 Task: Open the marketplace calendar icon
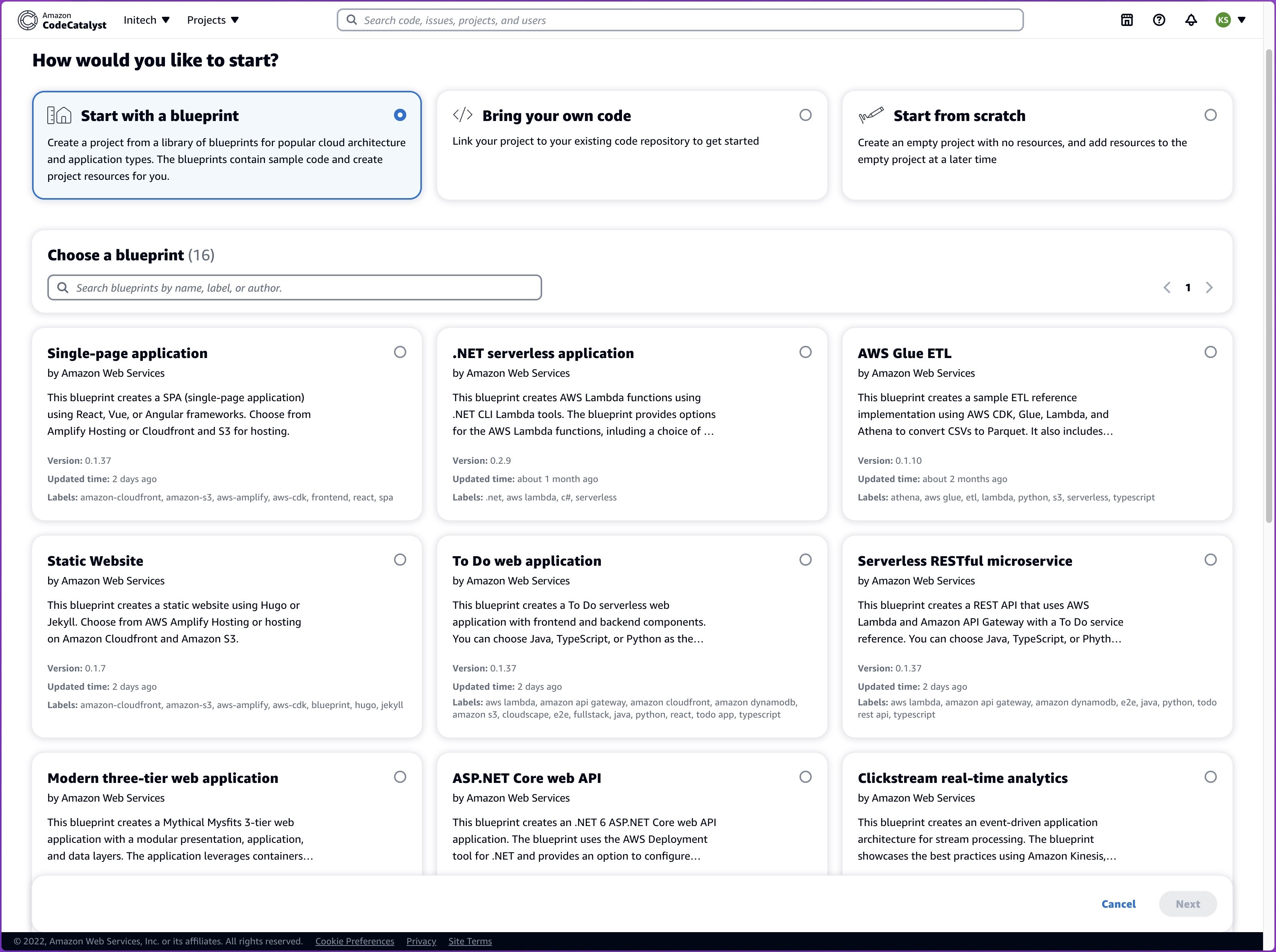(1127, 20)
